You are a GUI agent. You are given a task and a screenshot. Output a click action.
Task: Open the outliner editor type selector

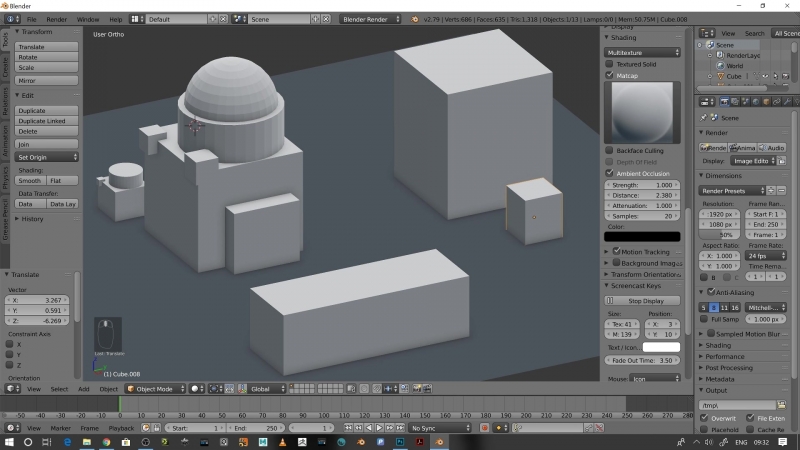[707, 33]
